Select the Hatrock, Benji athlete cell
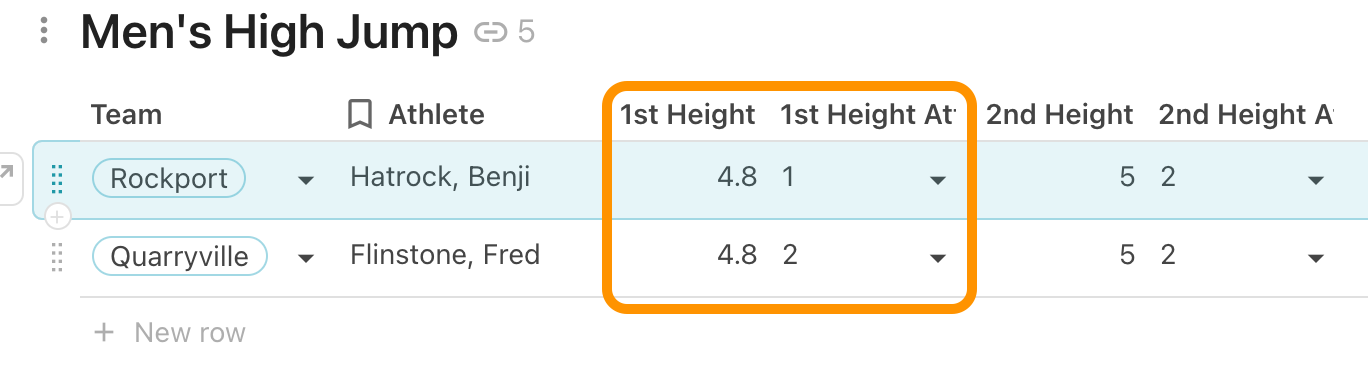The height and width of the screenshot is (368, 1368). tap(440, 178)
